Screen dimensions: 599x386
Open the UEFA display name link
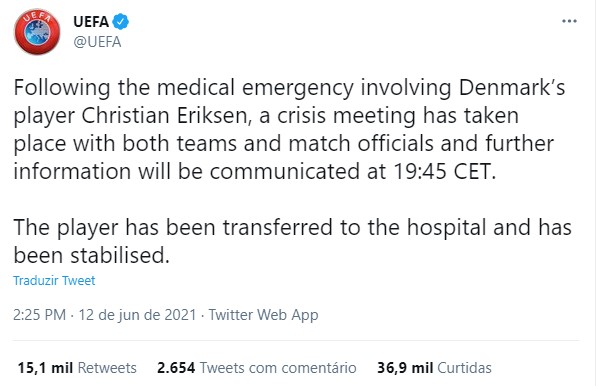(91, 22)
